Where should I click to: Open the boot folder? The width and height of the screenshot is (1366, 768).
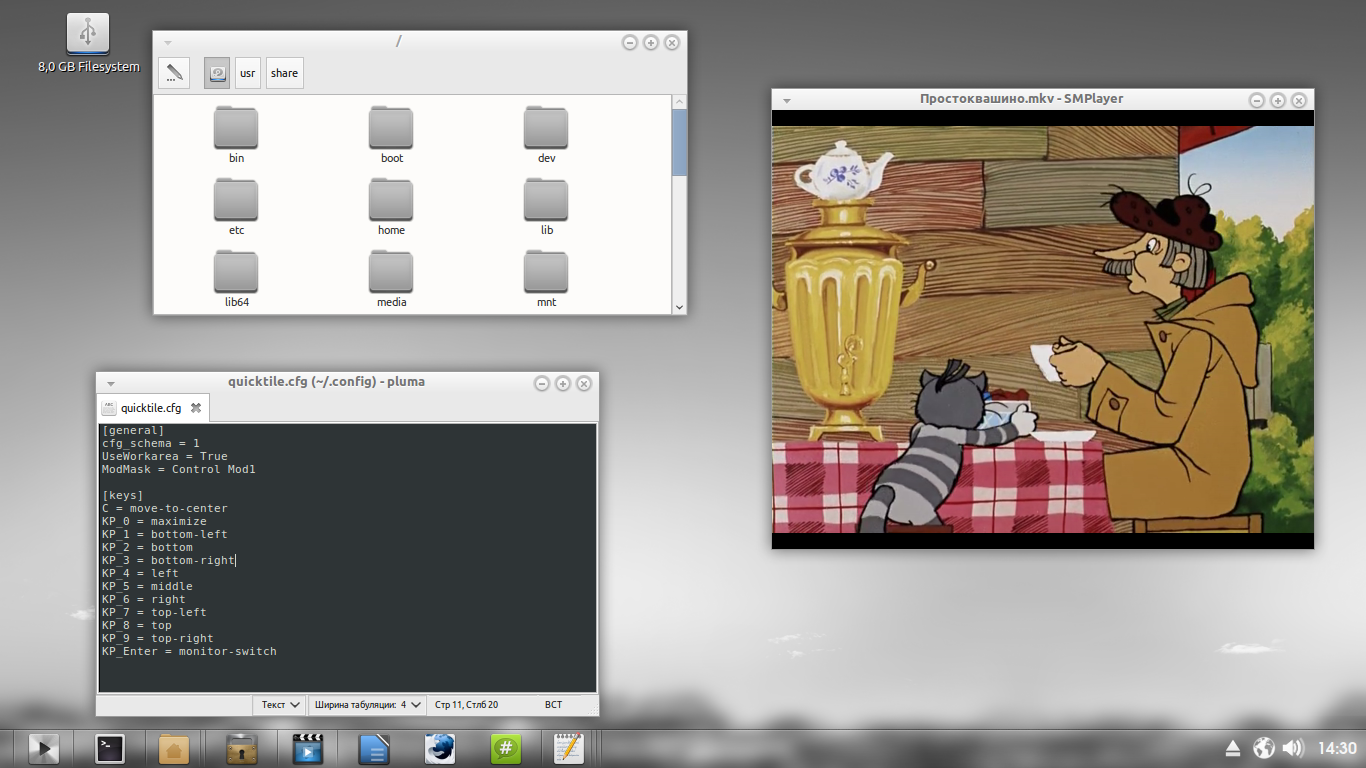(392, 135)
